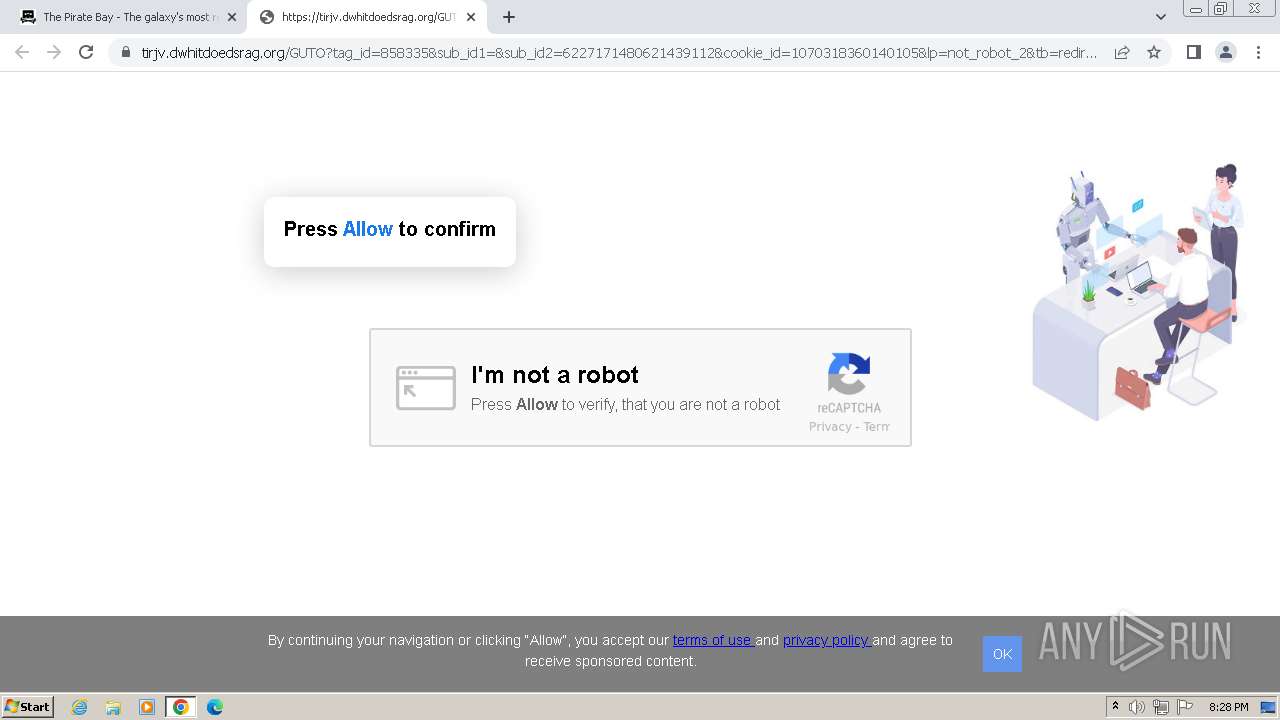Close The Pirate Bay tab
Screen dimensions: 1280x720
point(232,17)
